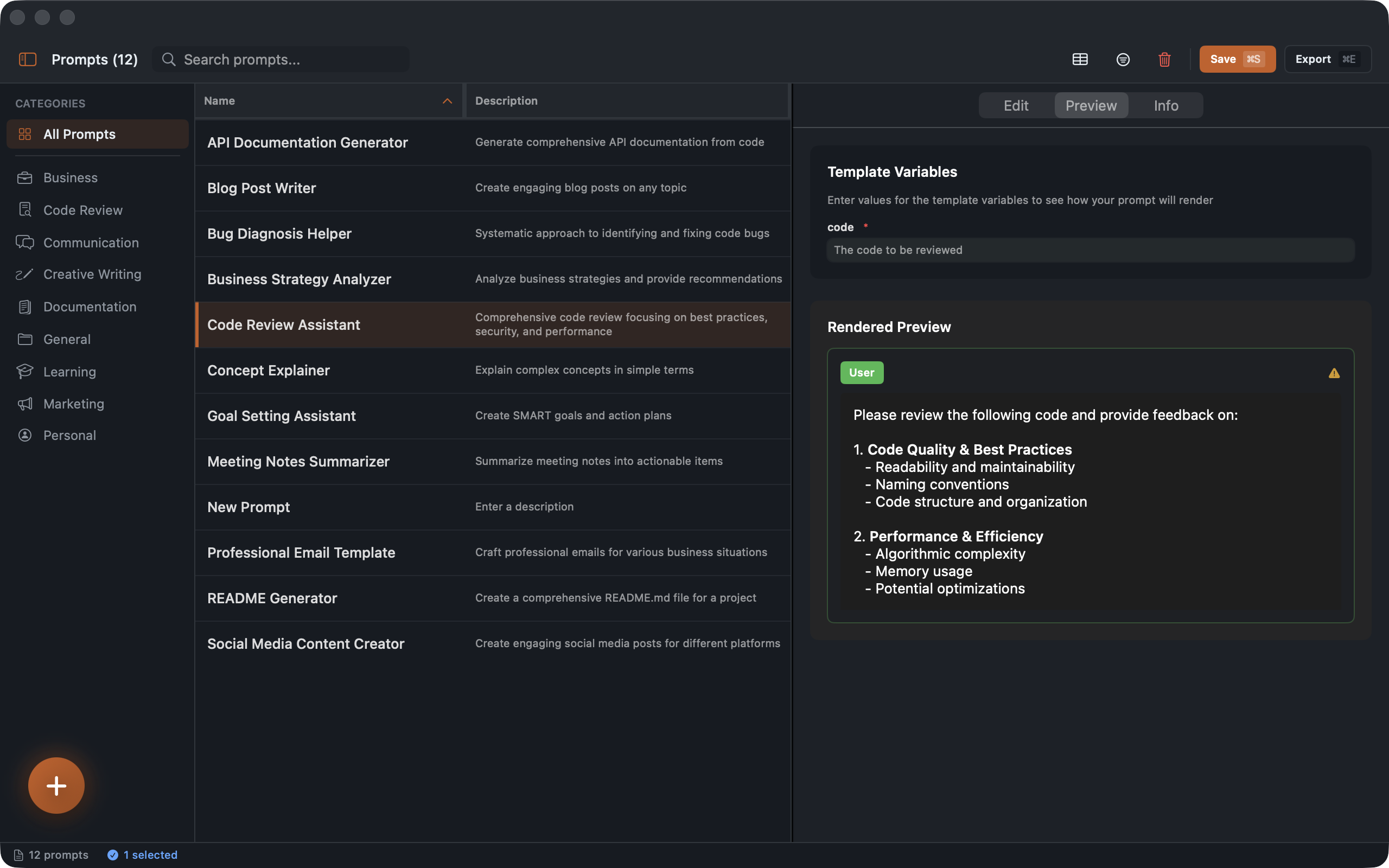Select the Blog Post Writer prompt

261,188
